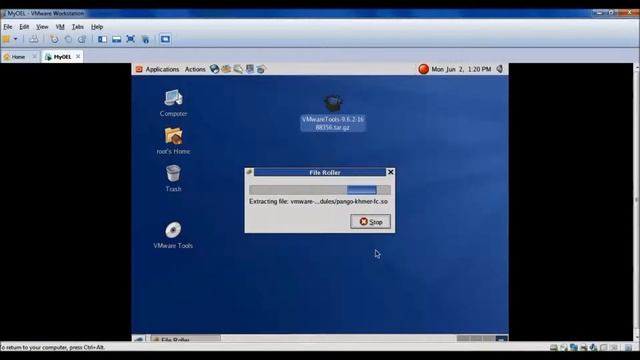Viewport: 640px width, 360px height.
Task: Click the Unity mode toolbar icon
Action: coord(145,39)
